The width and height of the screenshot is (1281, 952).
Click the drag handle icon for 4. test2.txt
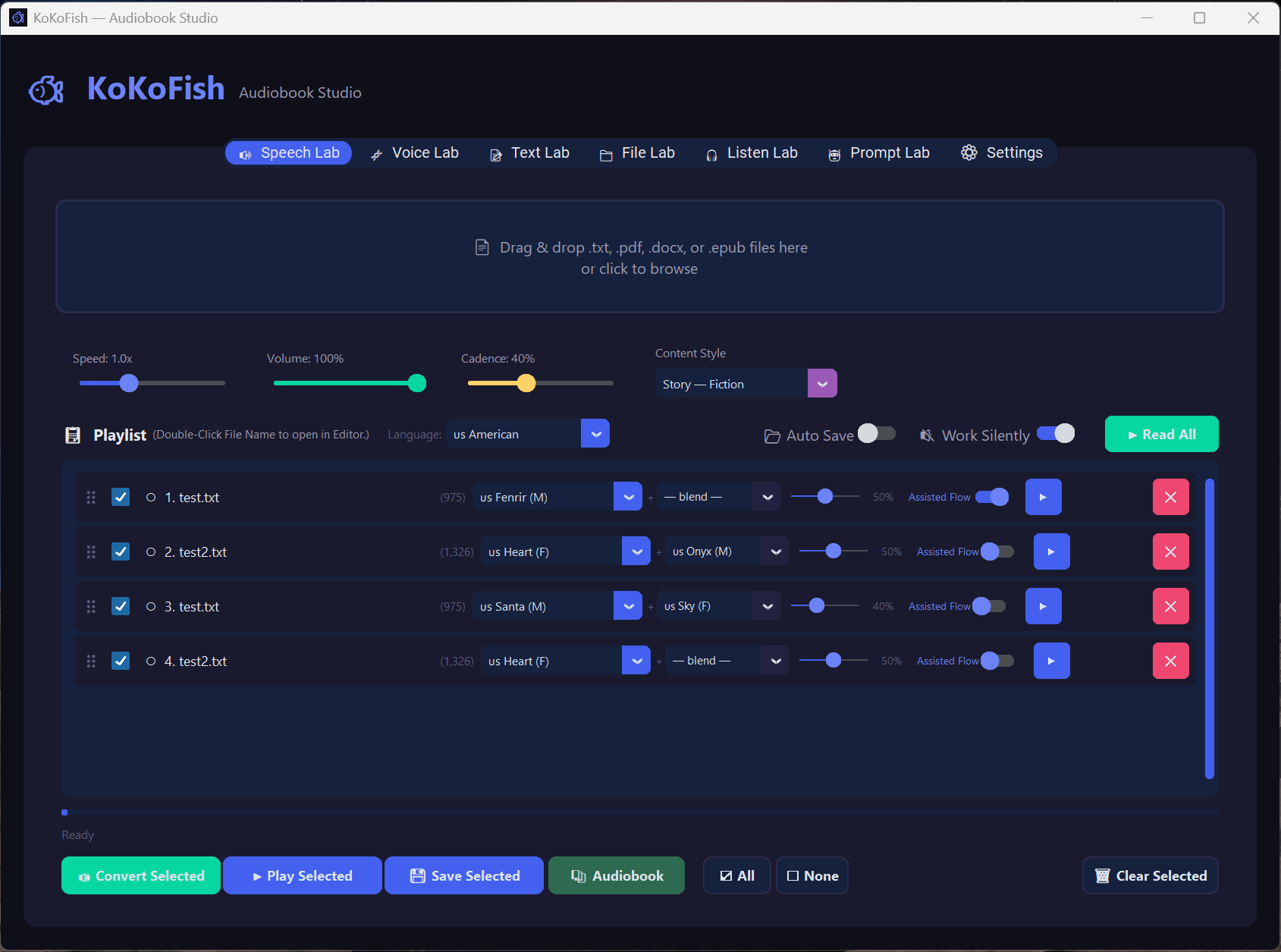tap(91, 661)
